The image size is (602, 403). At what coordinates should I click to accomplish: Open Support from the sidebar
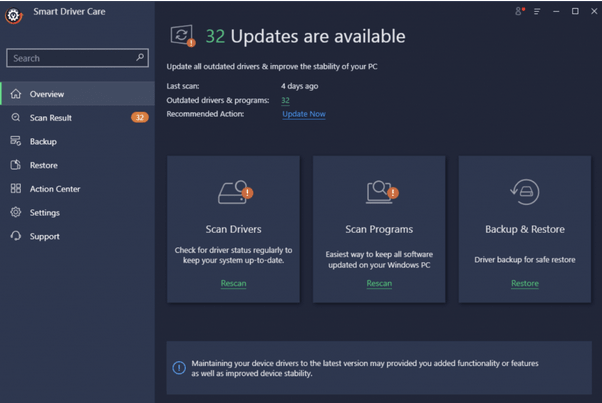(x=78, y=236)
